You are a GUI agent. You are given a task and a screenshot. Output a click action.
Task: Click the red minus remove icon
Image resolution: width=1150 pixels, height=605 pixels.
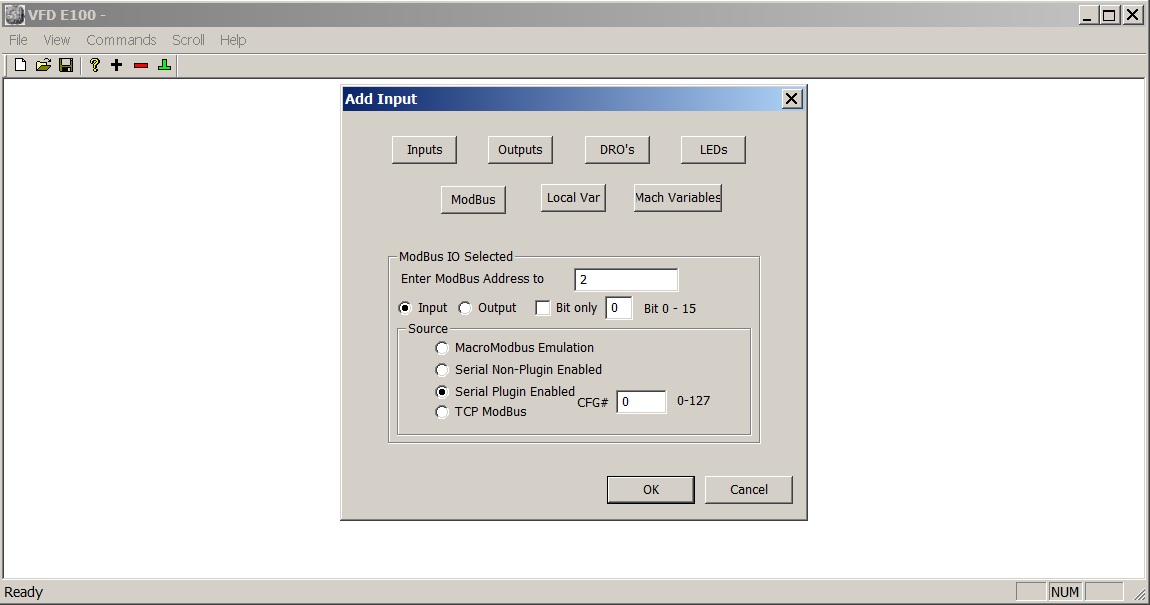click(141, 65)
